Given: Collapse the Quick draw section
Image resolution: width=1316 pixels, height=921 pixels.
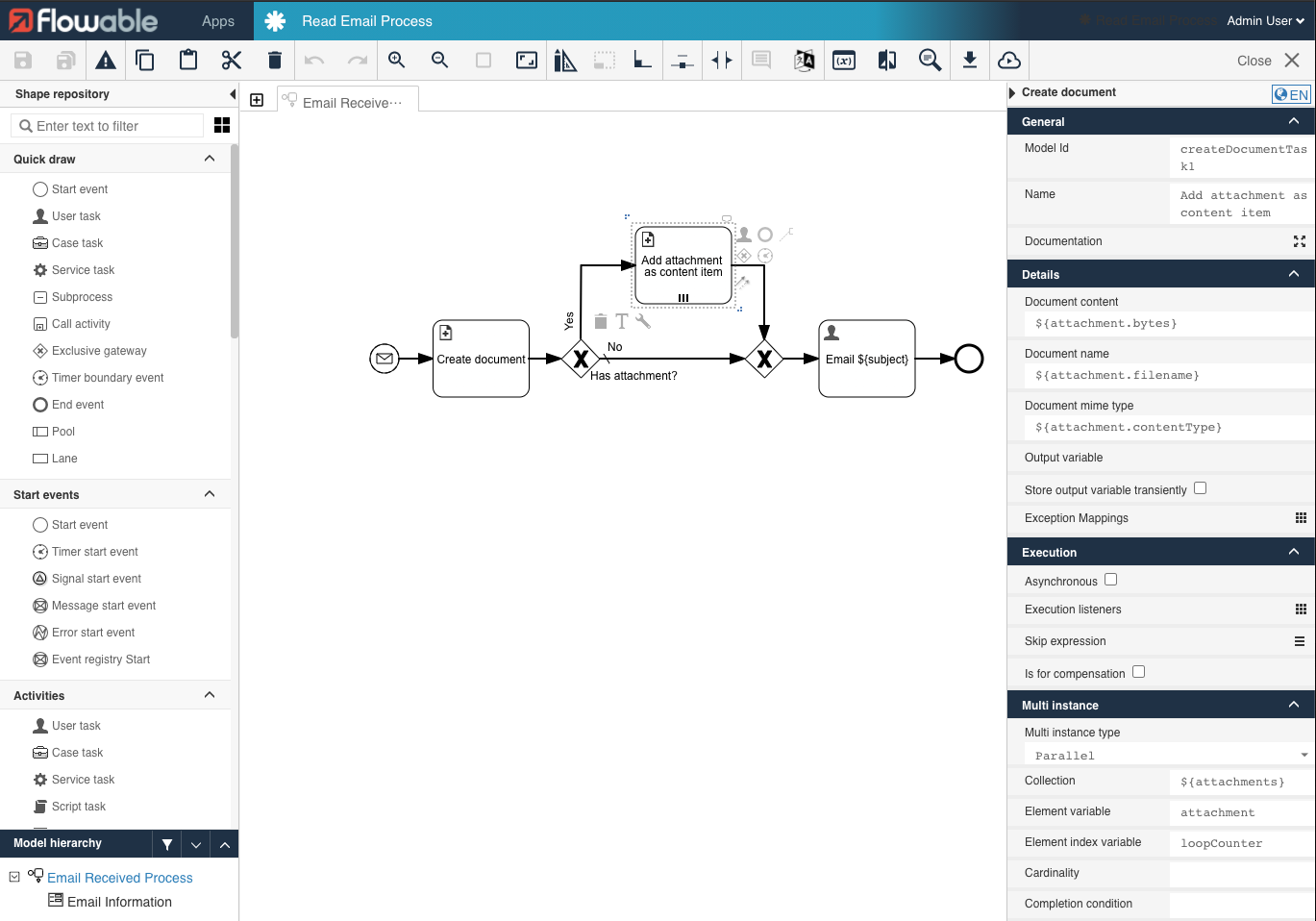Looking at the screenshot, I should click(209, 159).
